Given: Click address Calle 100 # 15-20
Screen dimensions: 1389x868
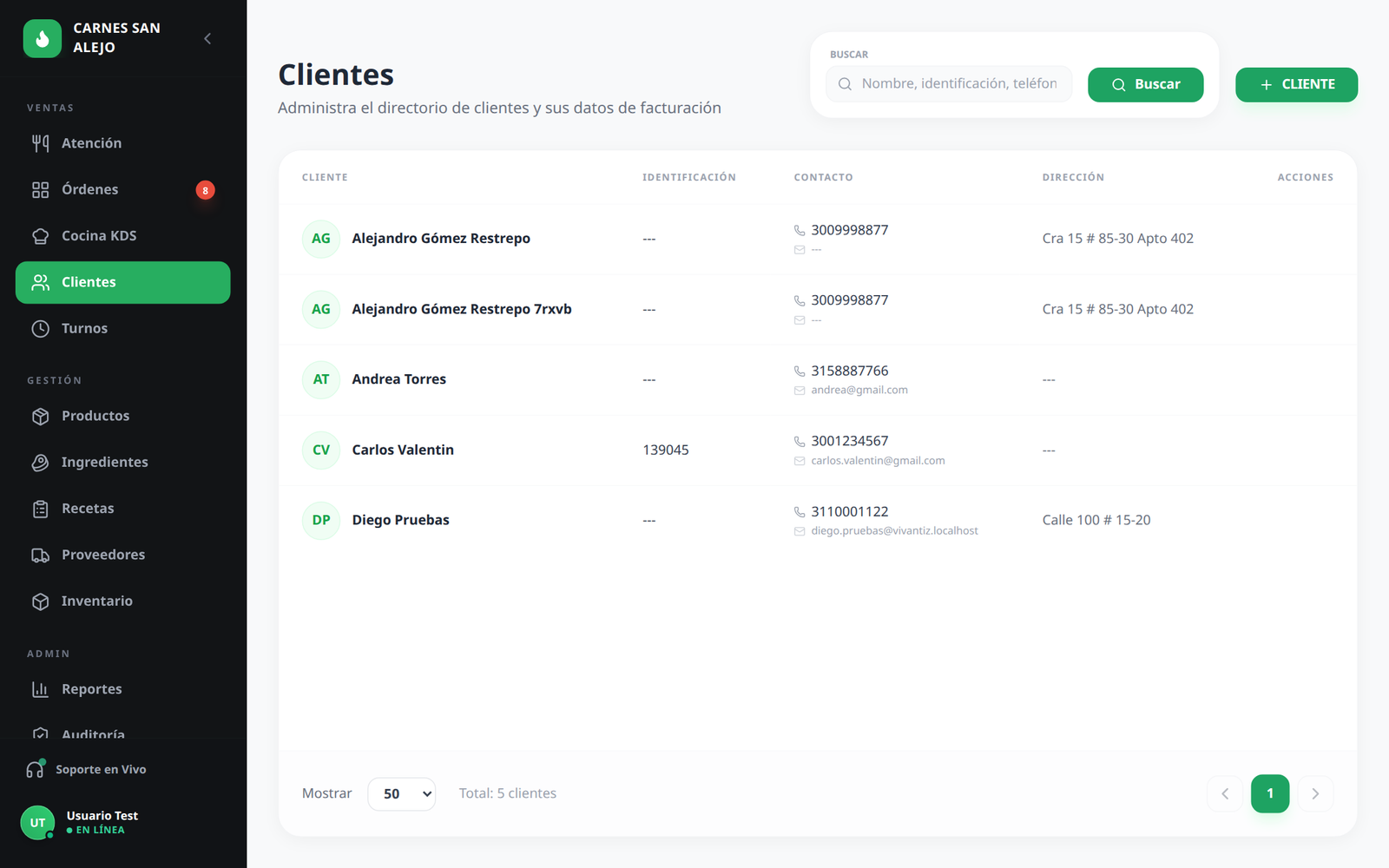Looking at the screenshot, I should 1096,520.
